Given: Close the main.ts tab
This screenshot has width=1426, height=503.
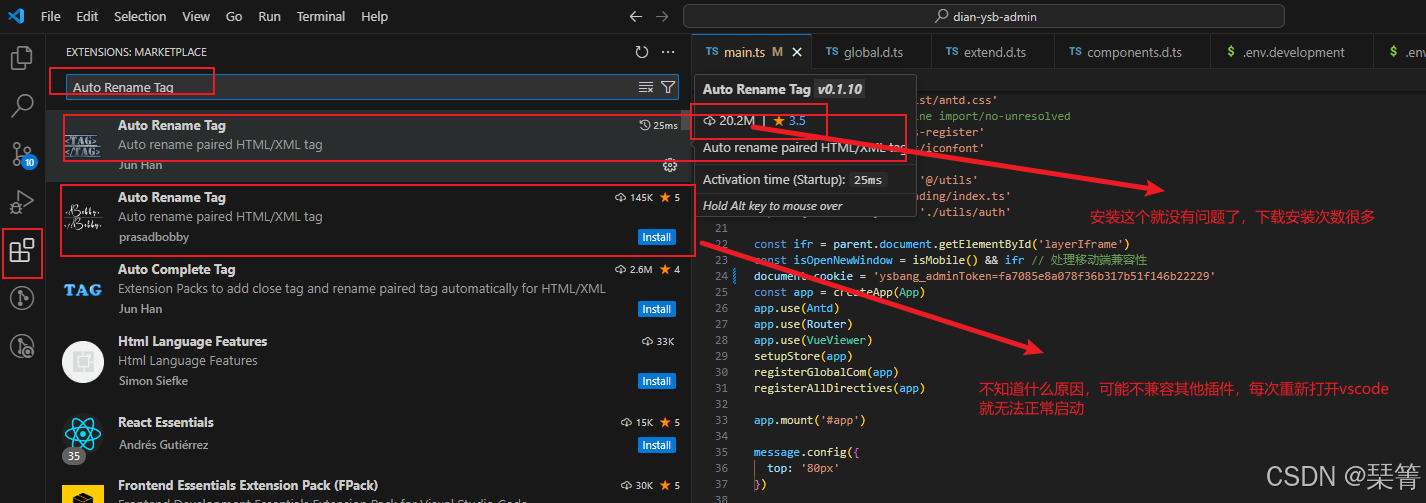Looking at the screenshot, I should [797, 52].
